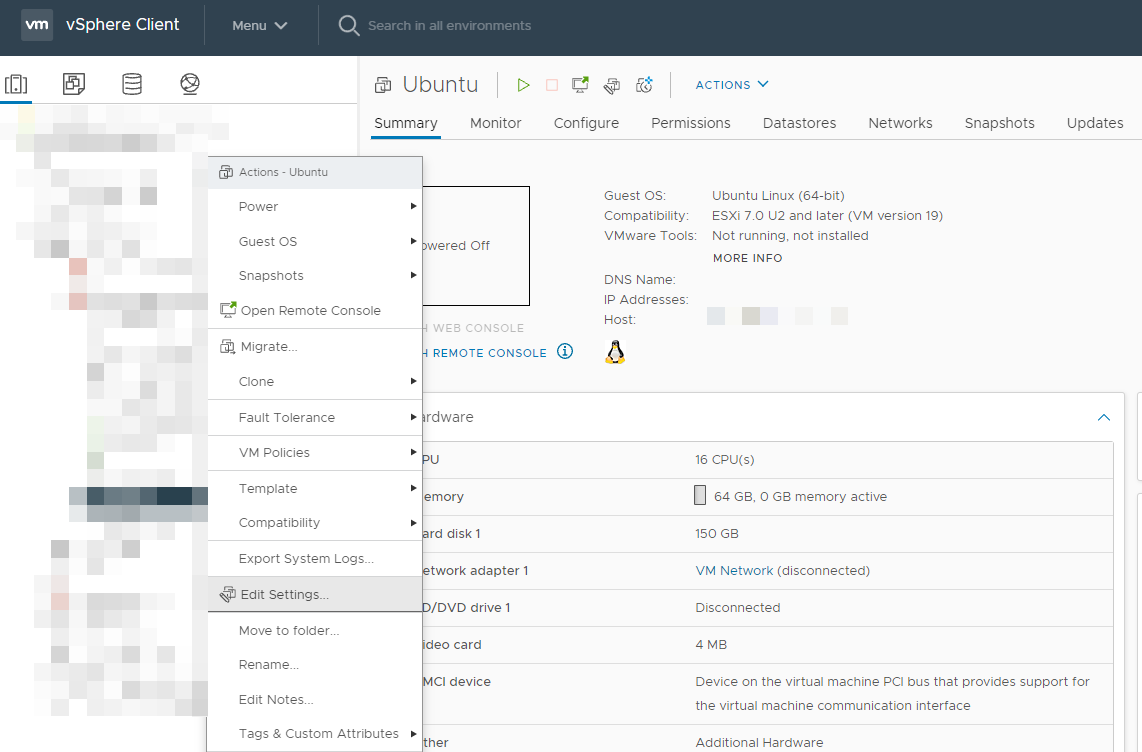The image size is (1142, 752).
Task: Click the Launch Remote Console toolbar icon
Action: click(x=580, y=85)
